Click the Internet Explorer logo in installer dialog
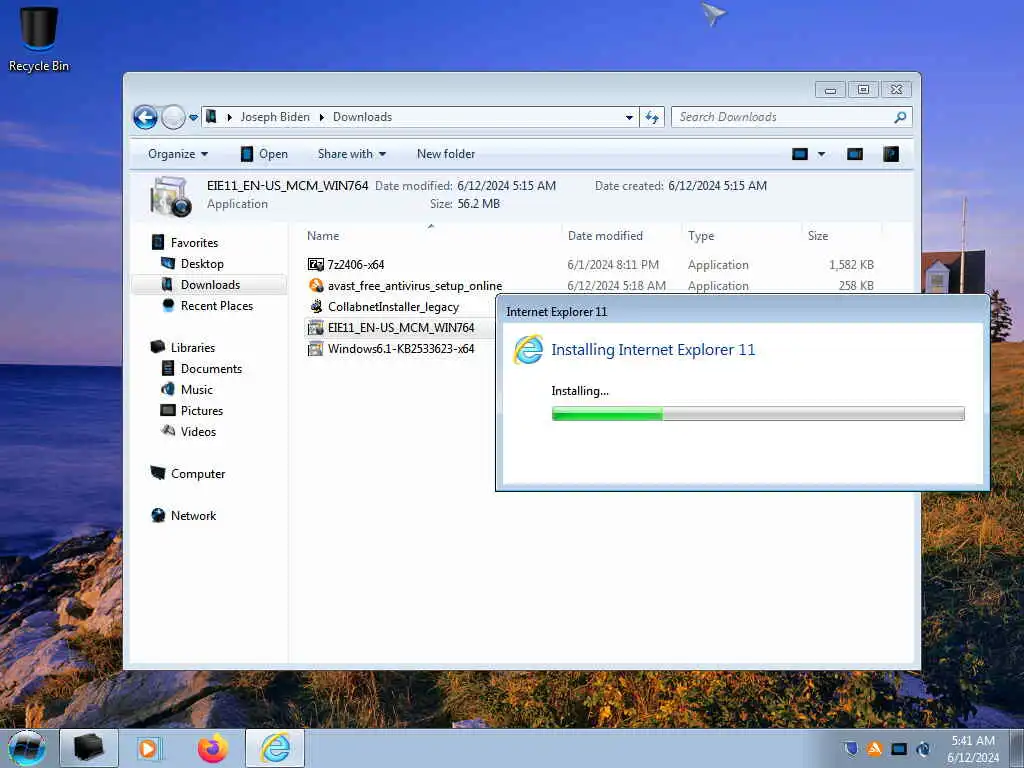The image size is (1024, 768). point(528,349)
